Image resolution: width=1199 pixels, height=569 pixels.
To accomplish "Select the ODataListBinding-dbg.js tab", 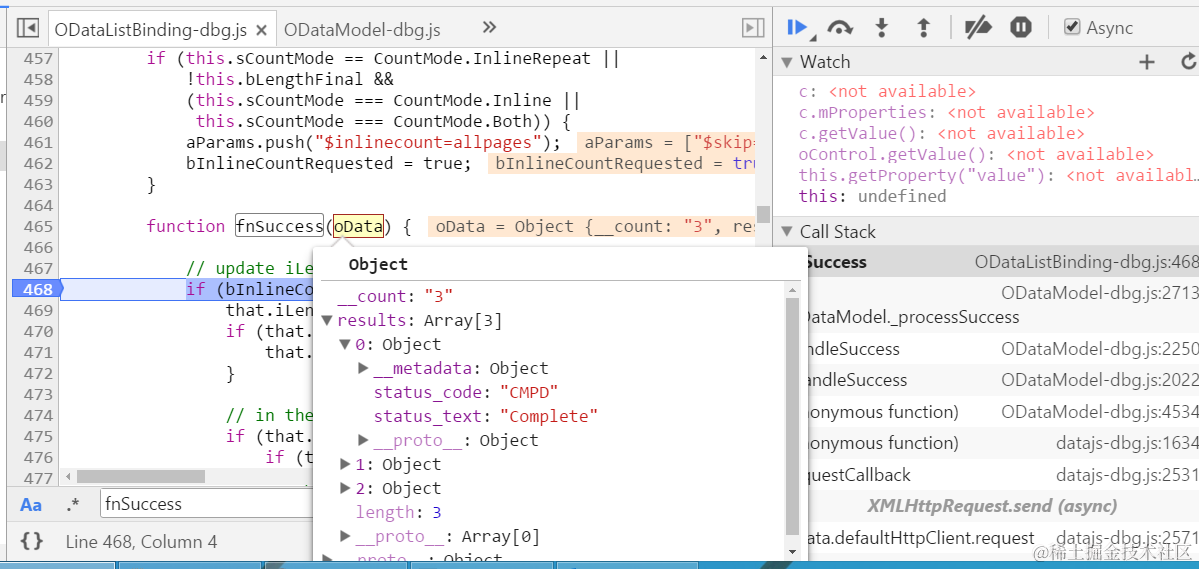I will [x=151, y=31].
